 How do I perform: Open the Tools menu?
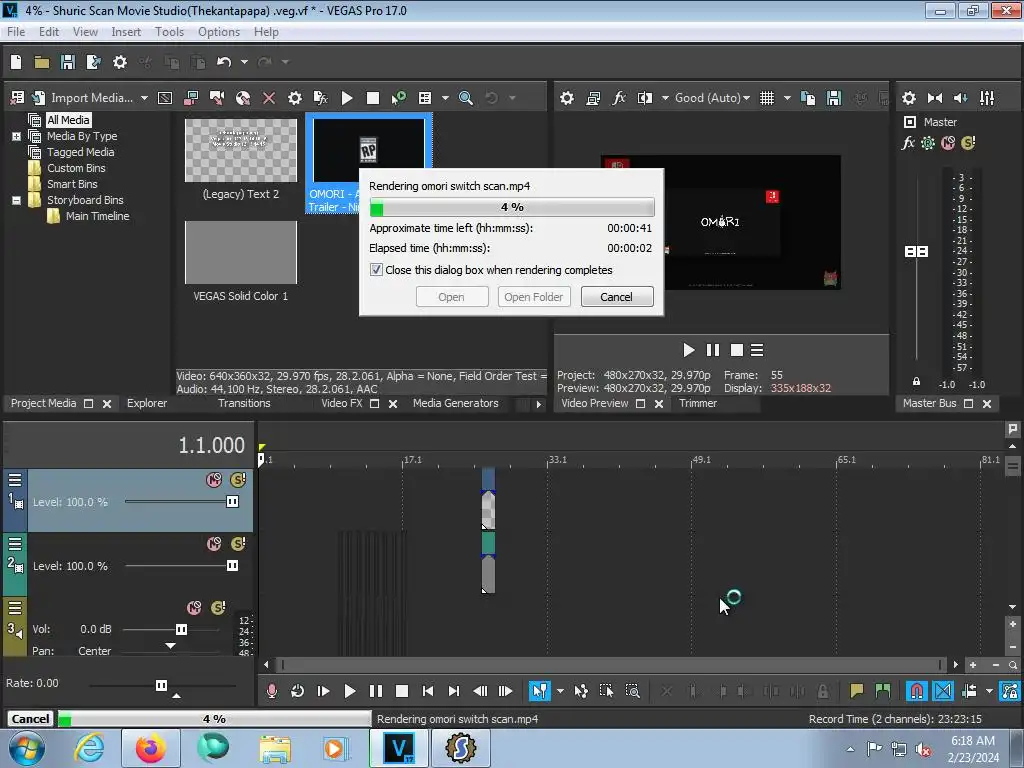pos(169,32)
